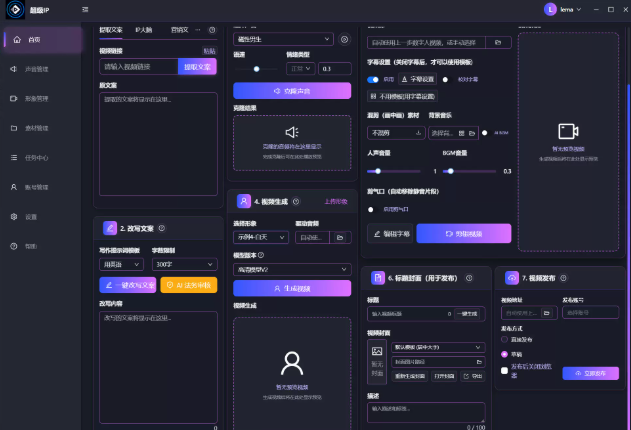Toggle the enable breath-cut (剪气口) switch
The image size is (631, 430).
[x=371, y=210]
